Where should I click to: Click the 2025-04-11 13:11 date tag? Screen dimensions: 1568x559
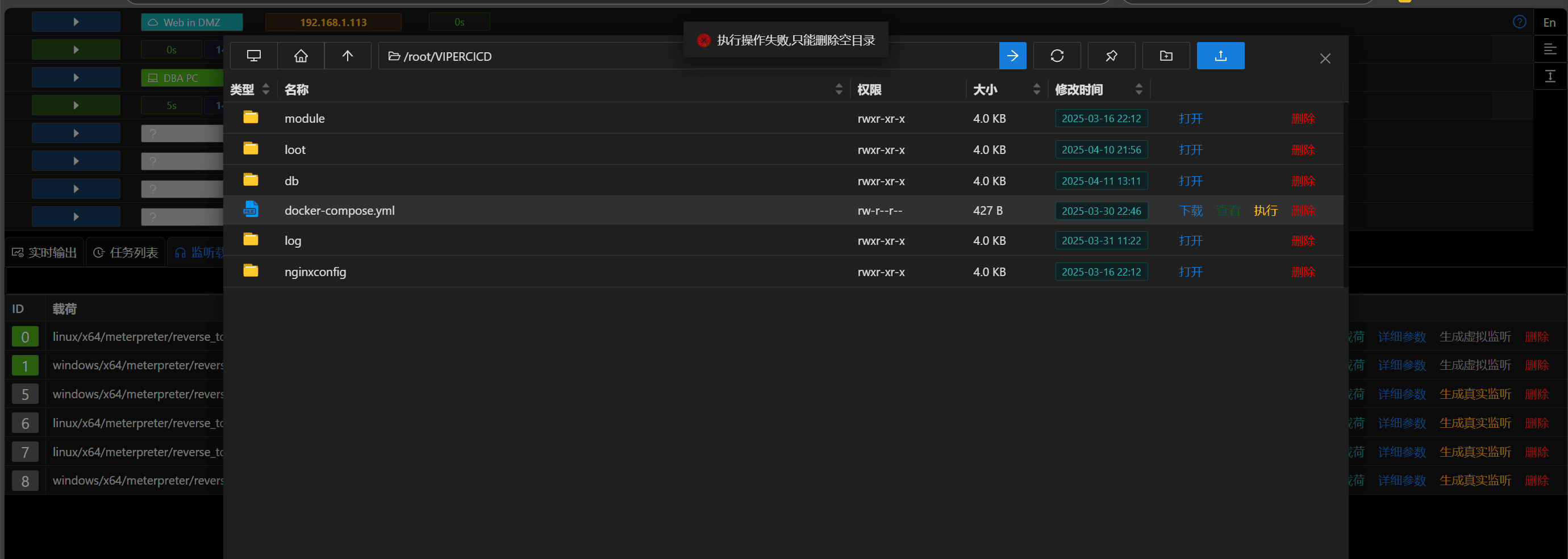(x=1101, y=181)
